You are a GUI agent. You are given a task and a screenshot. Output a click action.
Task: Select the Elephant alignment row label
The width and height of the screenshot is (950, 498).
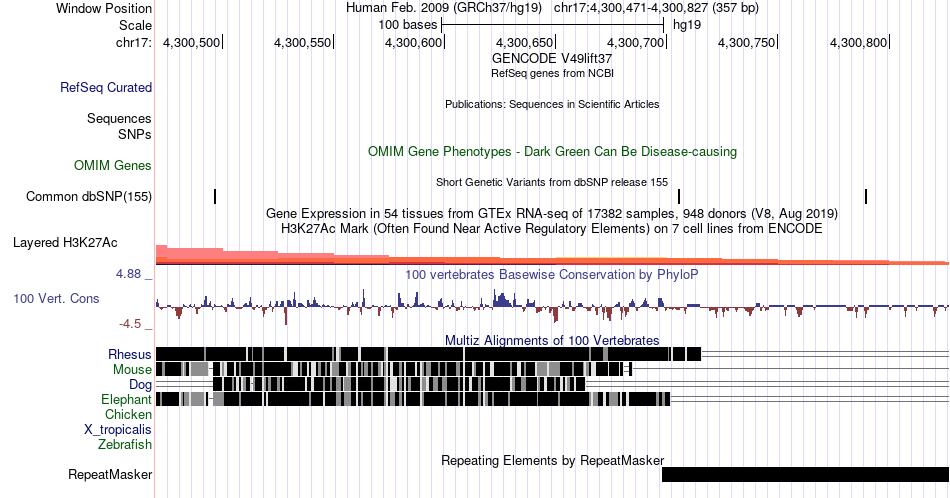[x=127, y=399]
